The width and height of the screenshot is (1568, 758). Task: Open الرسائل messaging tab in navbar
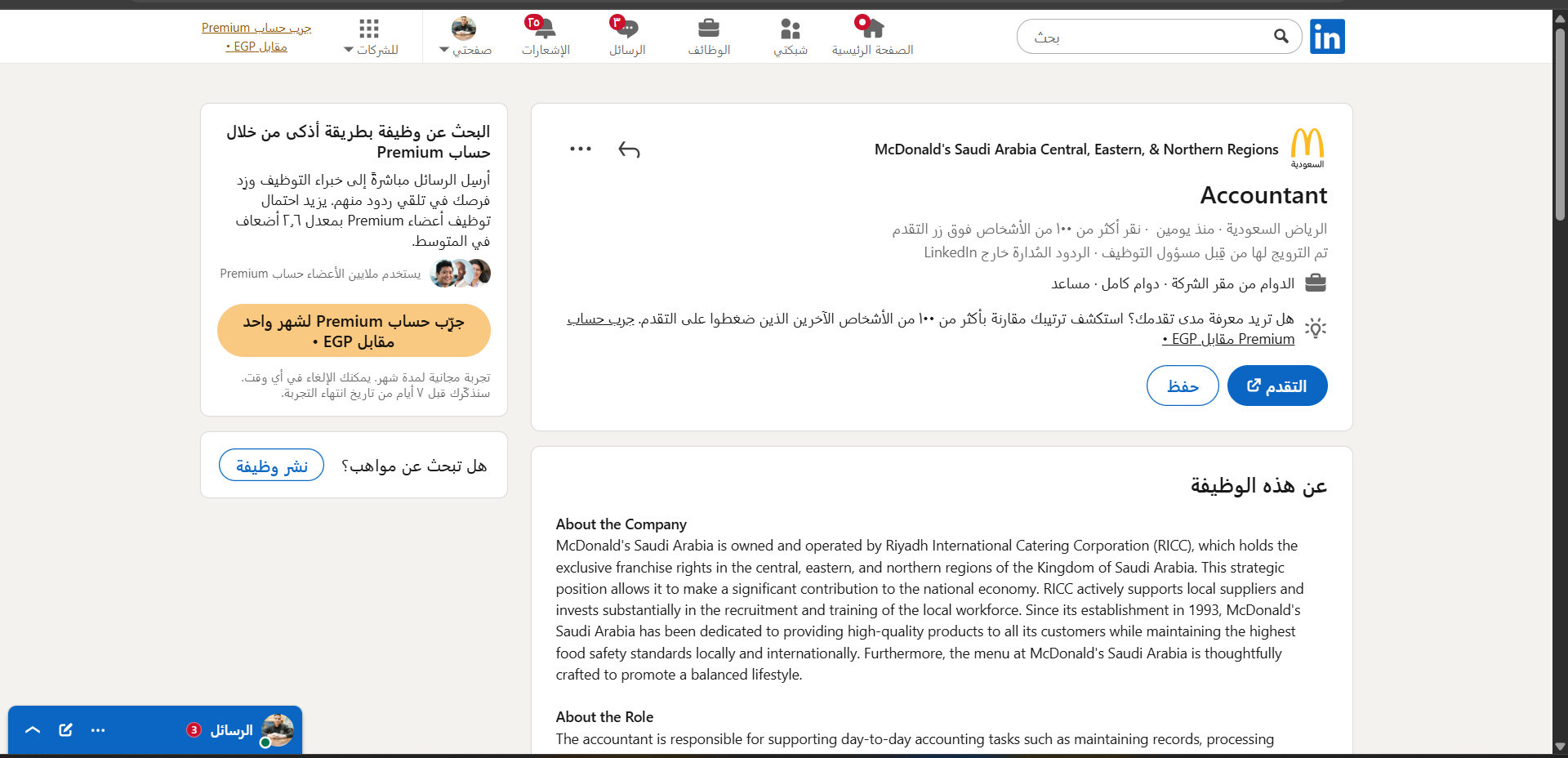[627, 37]
